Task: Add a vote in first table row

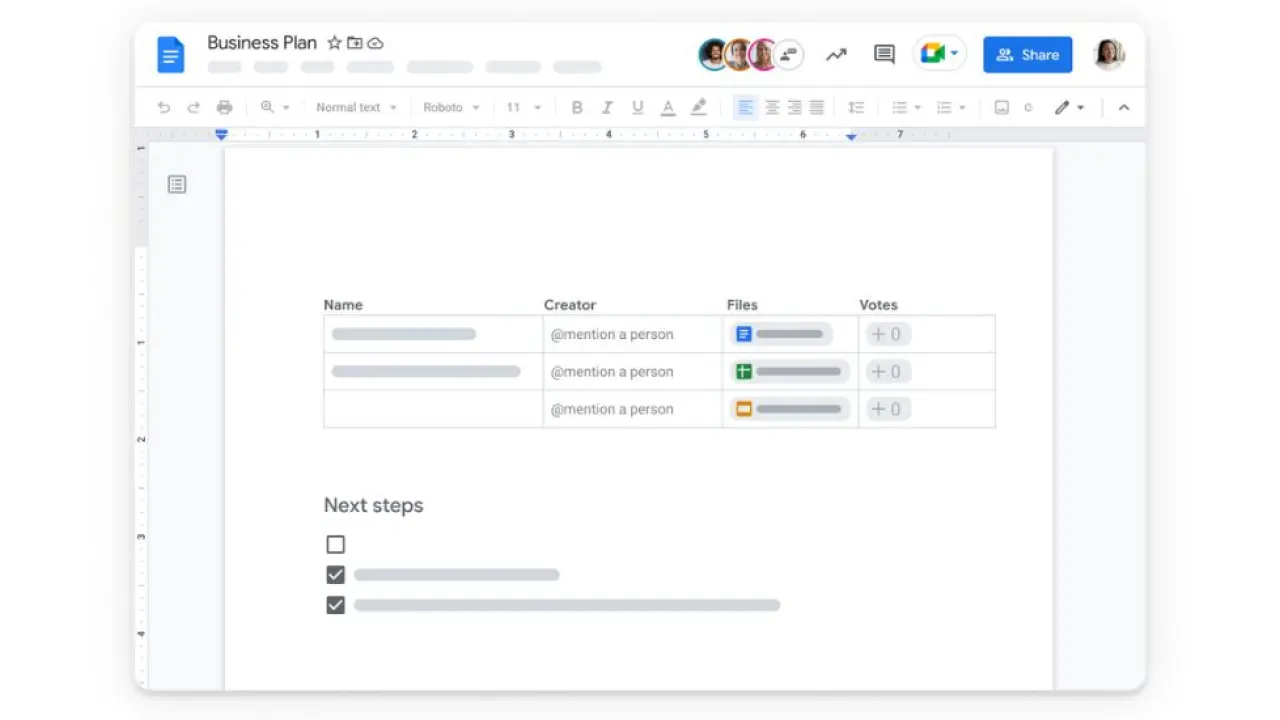Action: pos(887,335)
